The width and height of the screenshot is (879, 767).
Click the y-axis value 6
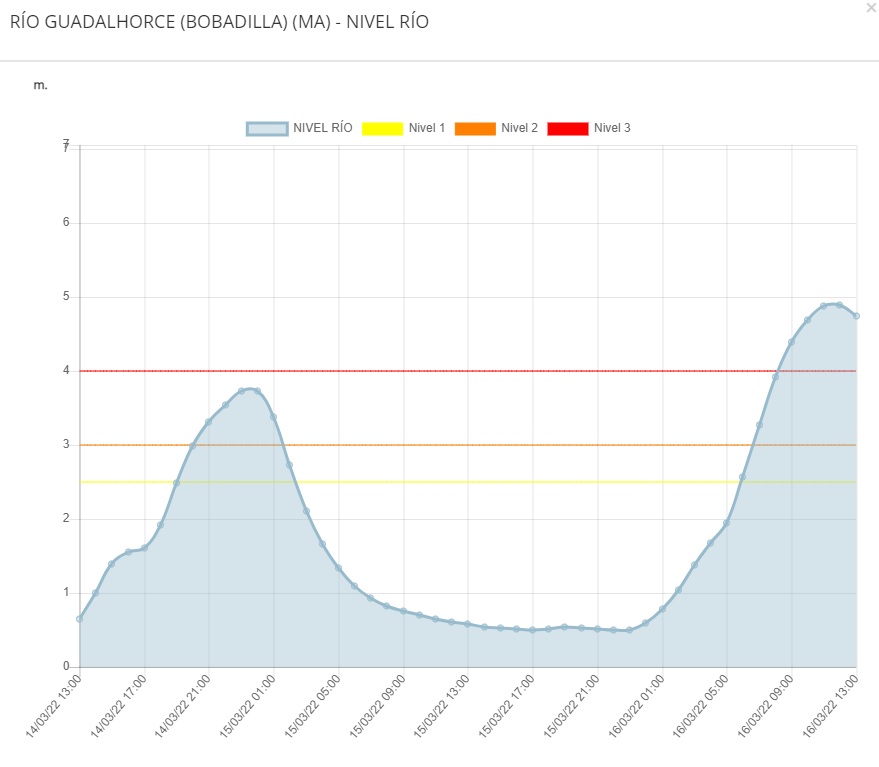tap(66, 223)
